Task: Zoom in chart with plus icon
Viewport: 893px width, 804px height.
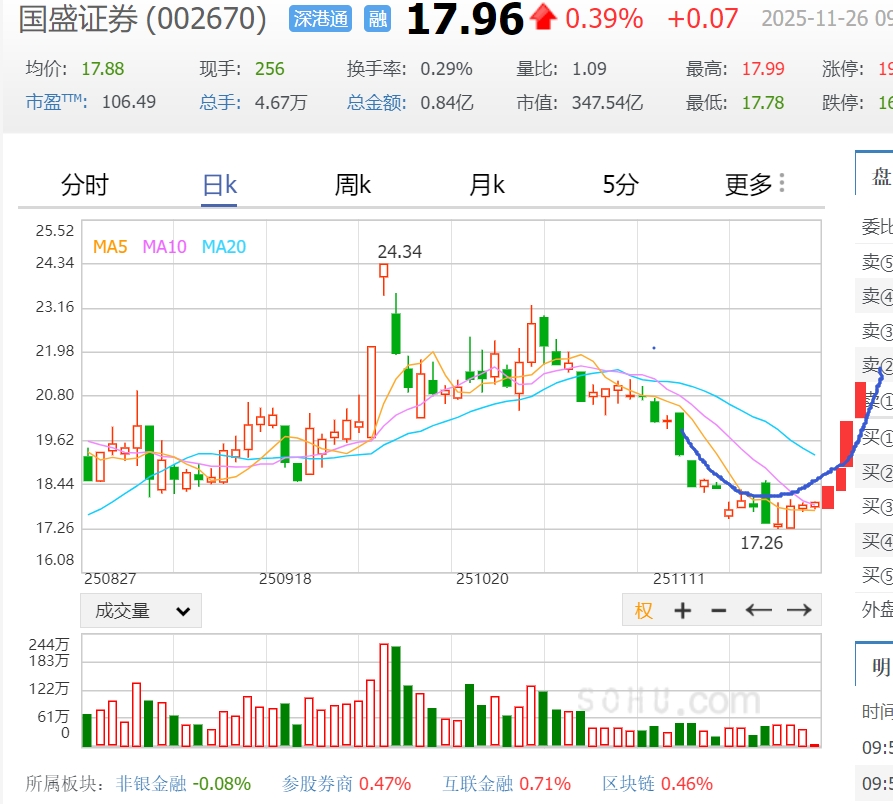Action: coord(682,610)
